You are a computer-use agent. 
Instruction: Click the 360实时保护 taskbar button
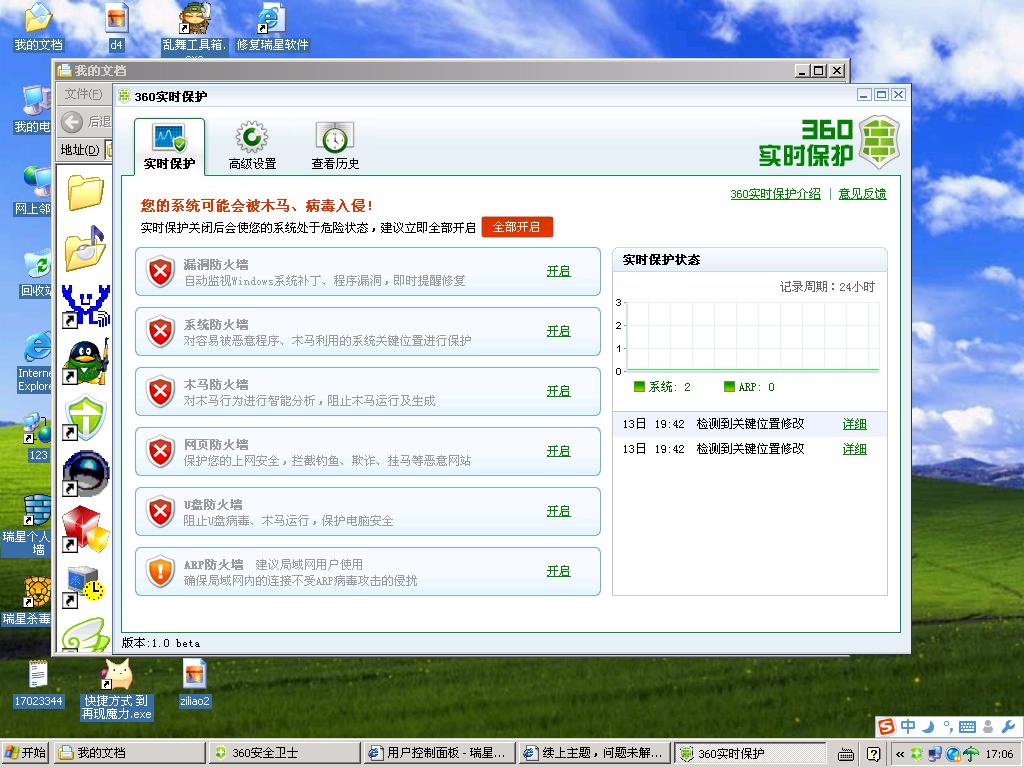(x=750, y=753)
